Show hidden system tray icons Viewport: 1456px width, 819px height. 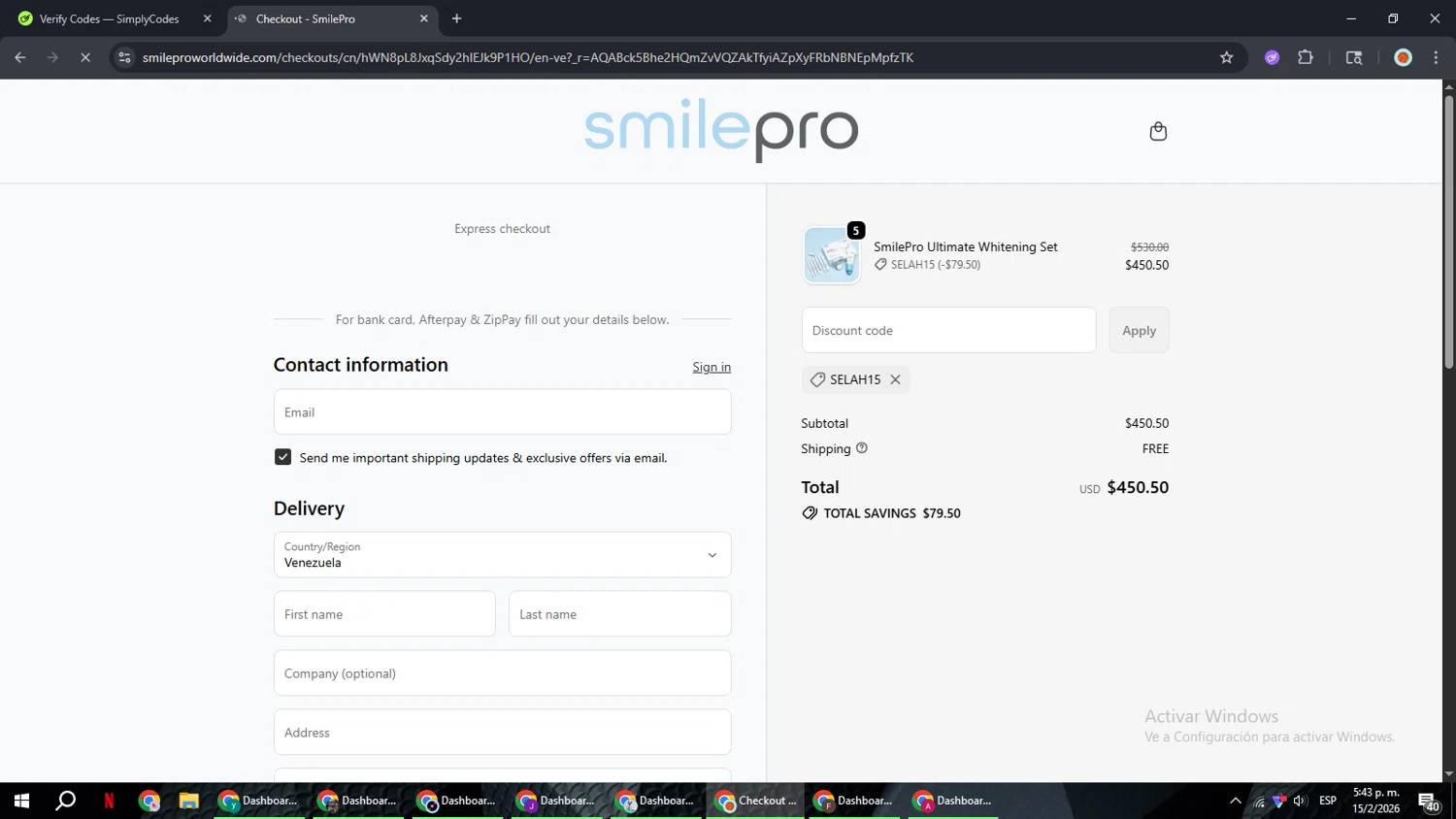pyautogui.click(x=1235, y=801)
